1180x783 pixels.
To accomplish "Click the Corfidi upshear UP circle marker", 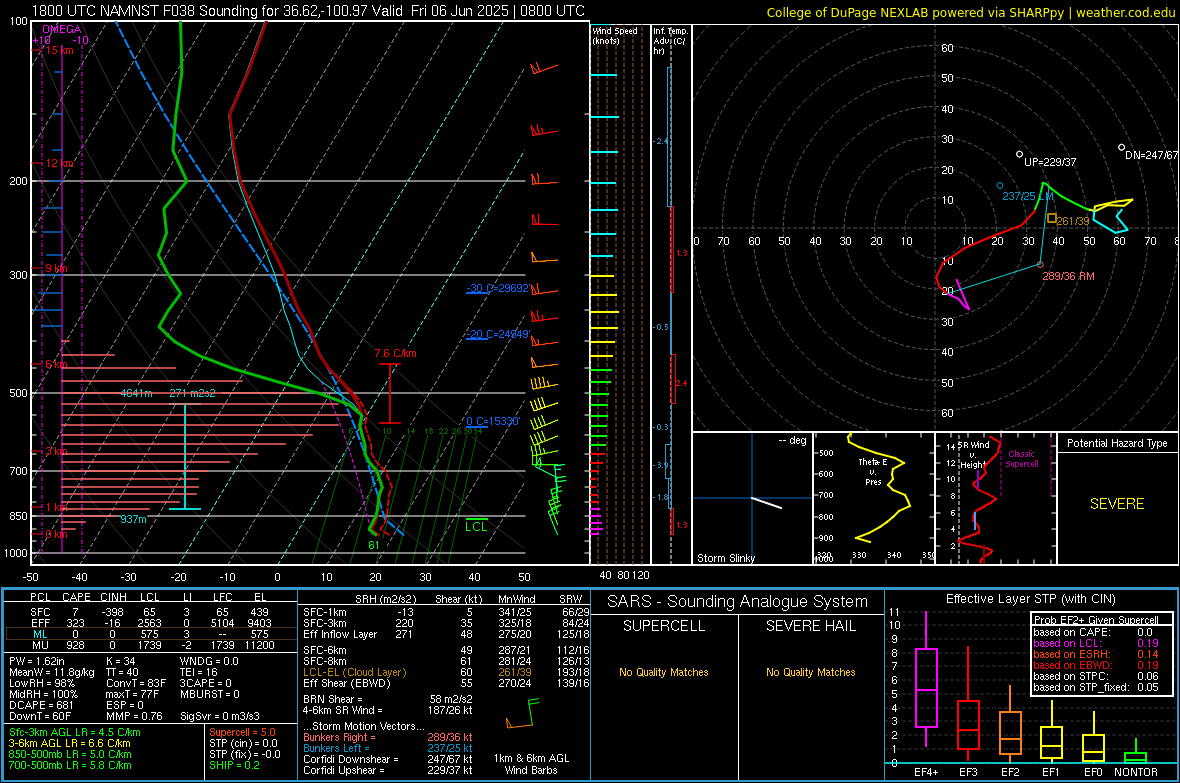I will tap(1020, 154).
